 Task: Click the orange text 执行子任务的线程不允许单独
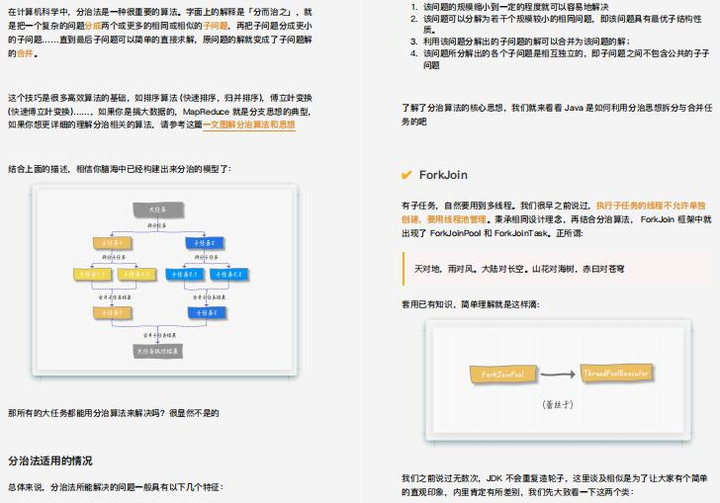point(651,205)
